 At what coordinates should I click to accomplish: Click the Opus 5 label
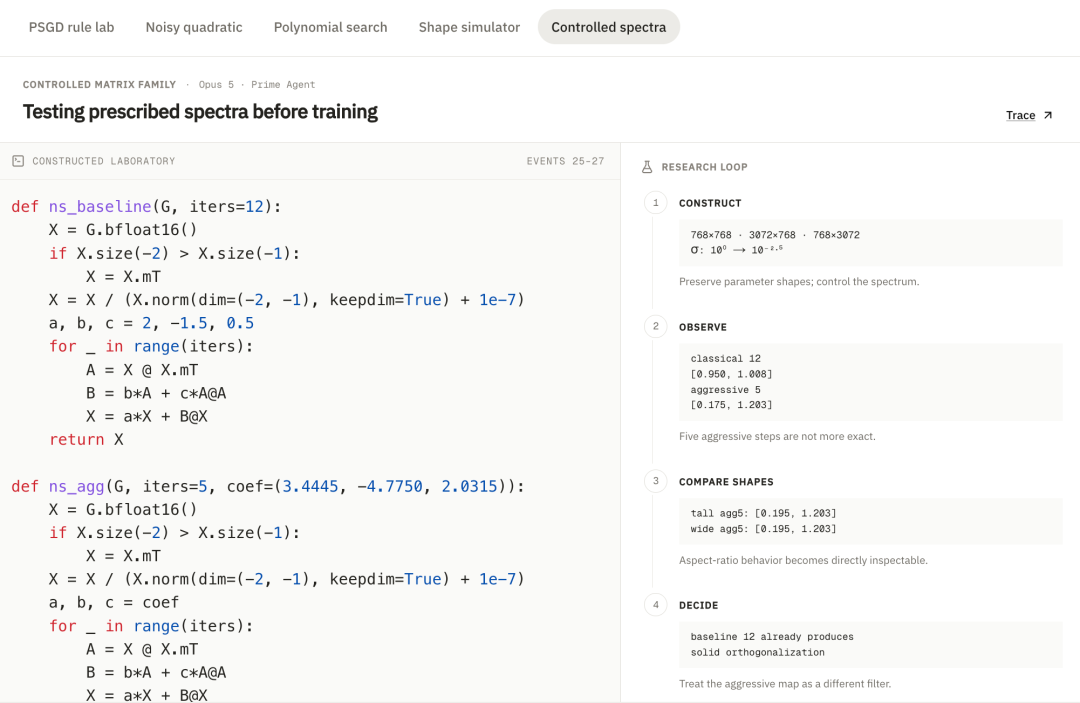click(x=216, y=85)
